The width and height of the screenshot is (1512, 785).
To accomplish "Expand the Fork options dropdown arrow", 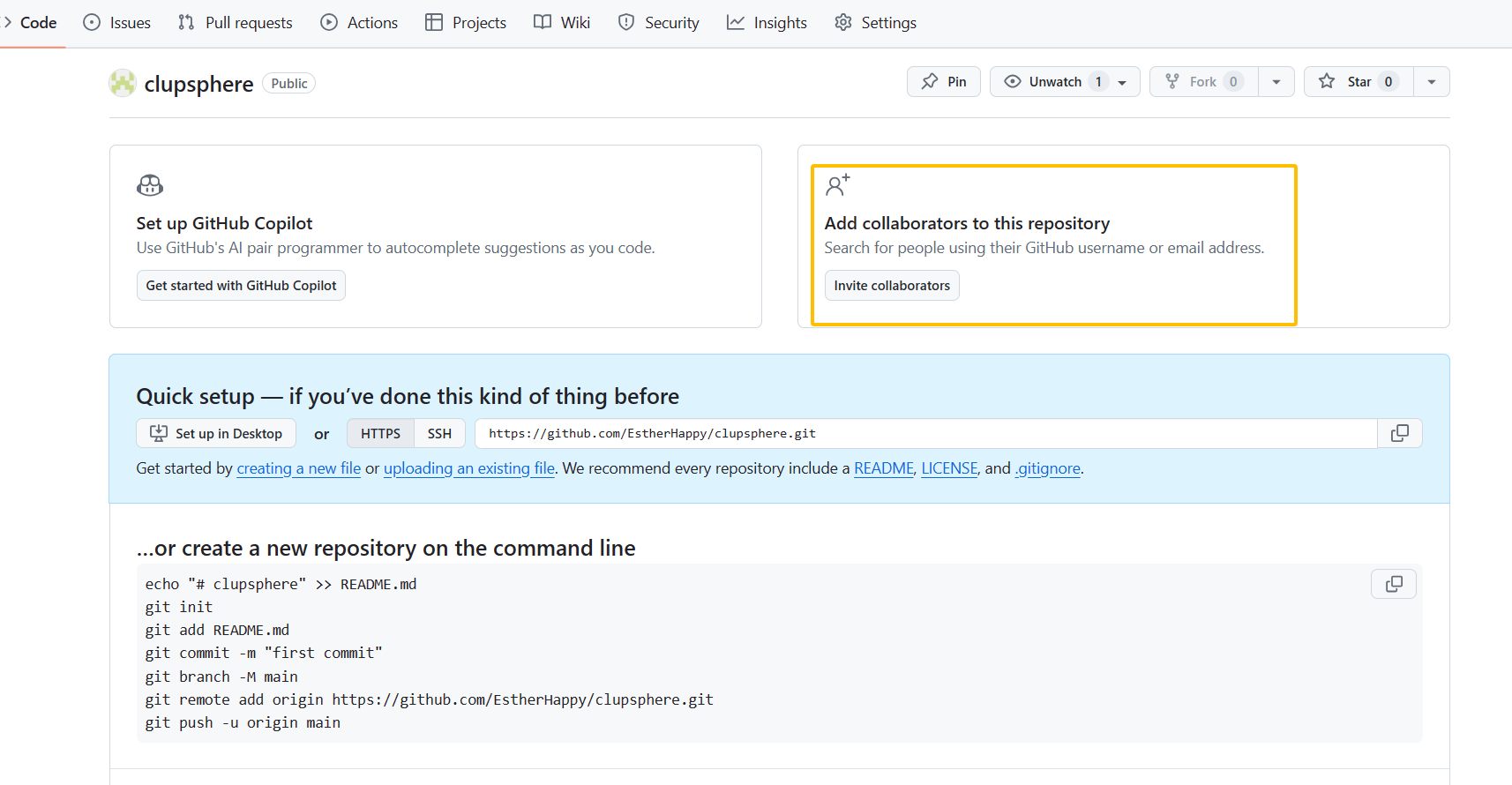I will (x=1276, y=82).
